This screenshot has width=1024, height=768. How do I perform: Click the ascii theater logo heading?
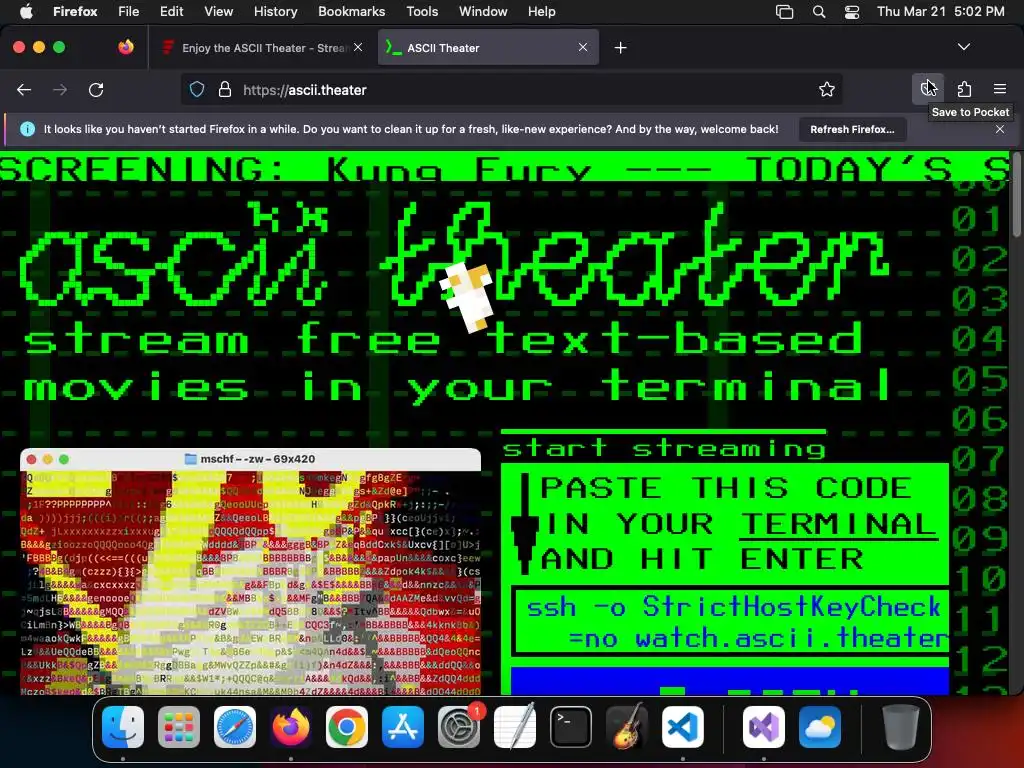(454, 255)
